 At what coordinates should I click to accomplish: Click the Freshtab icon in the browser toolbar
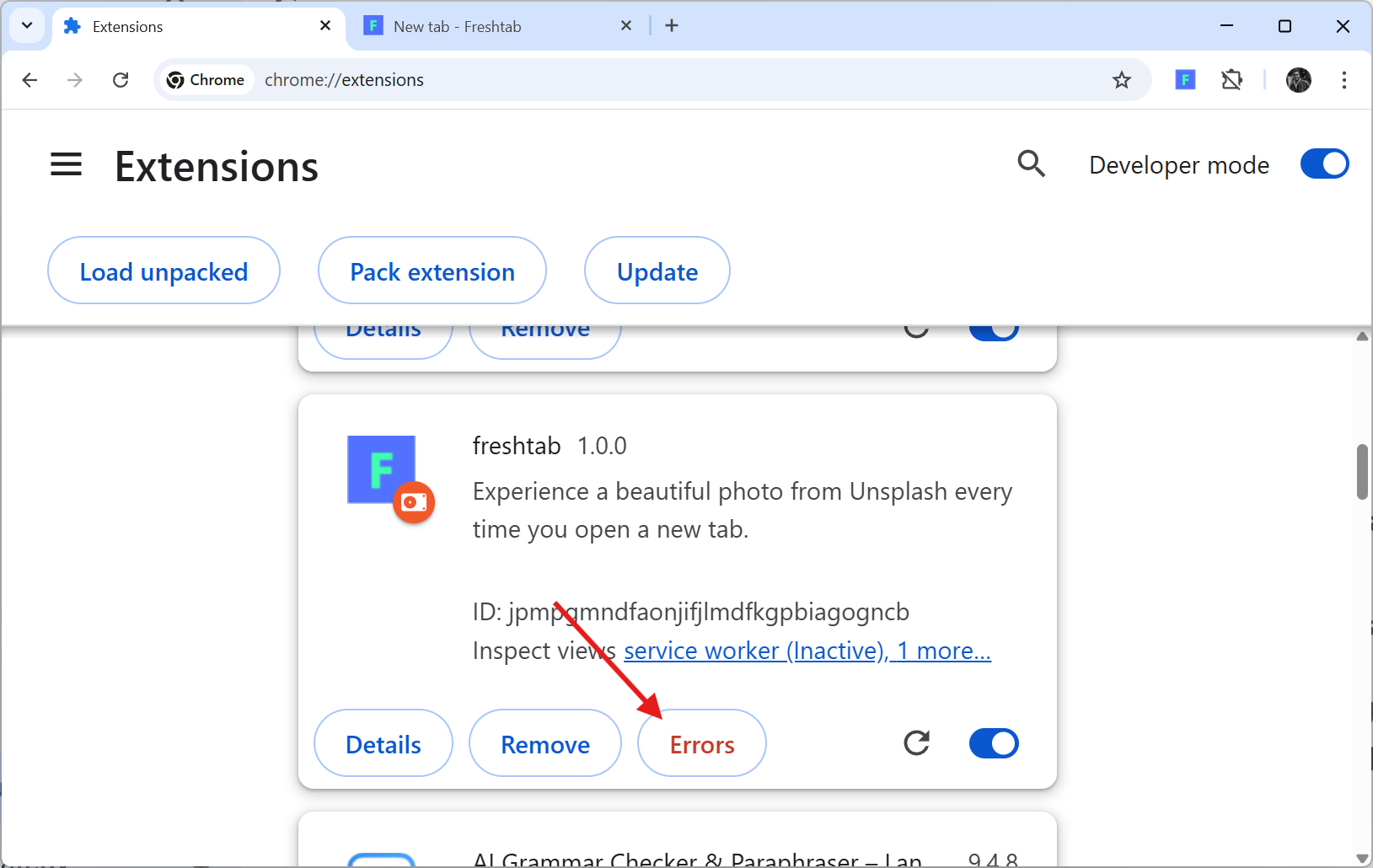pyautogui.click(x=1185, y=79)
